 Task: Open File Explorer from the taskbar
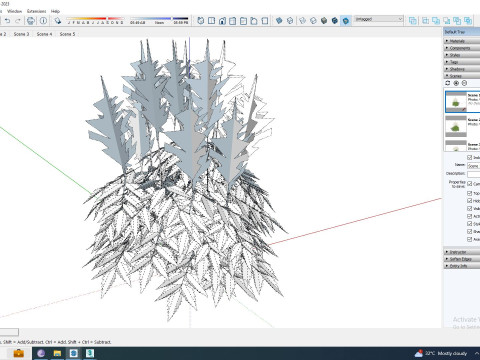57,353
